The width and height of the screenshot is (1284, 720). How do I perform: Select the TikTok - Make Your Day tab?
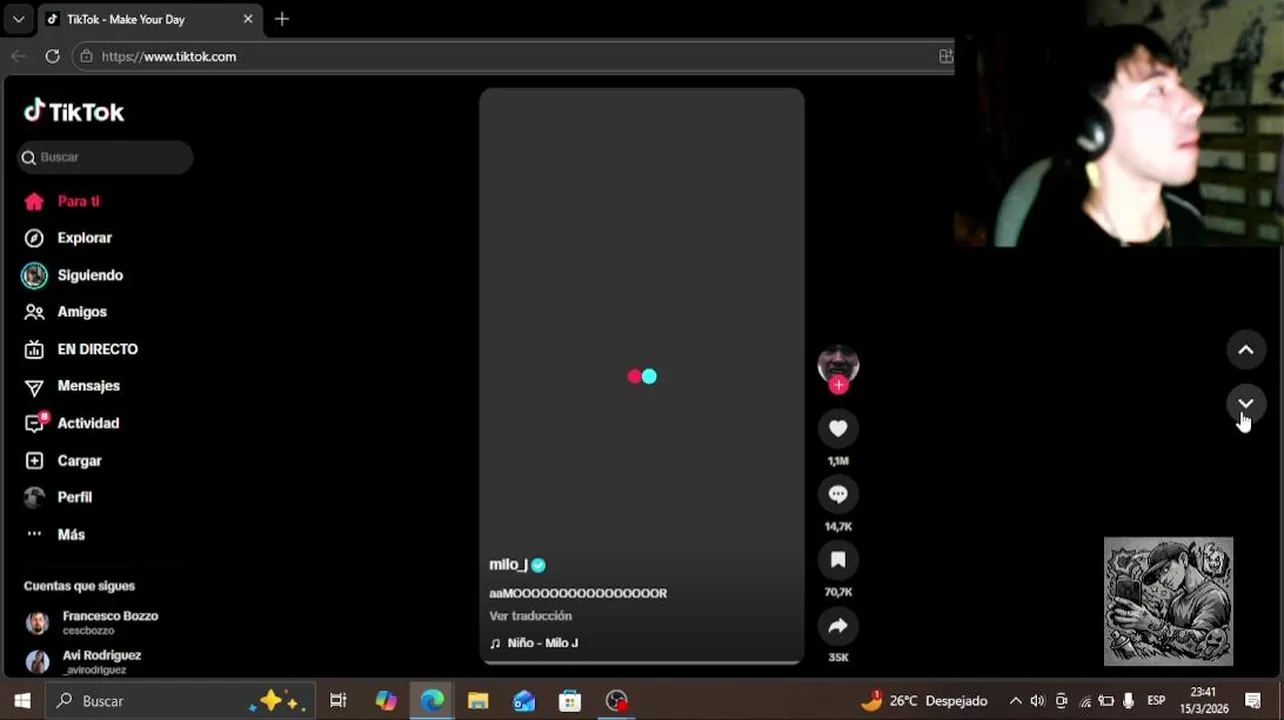pyautogui.click(x=126, y=19)
